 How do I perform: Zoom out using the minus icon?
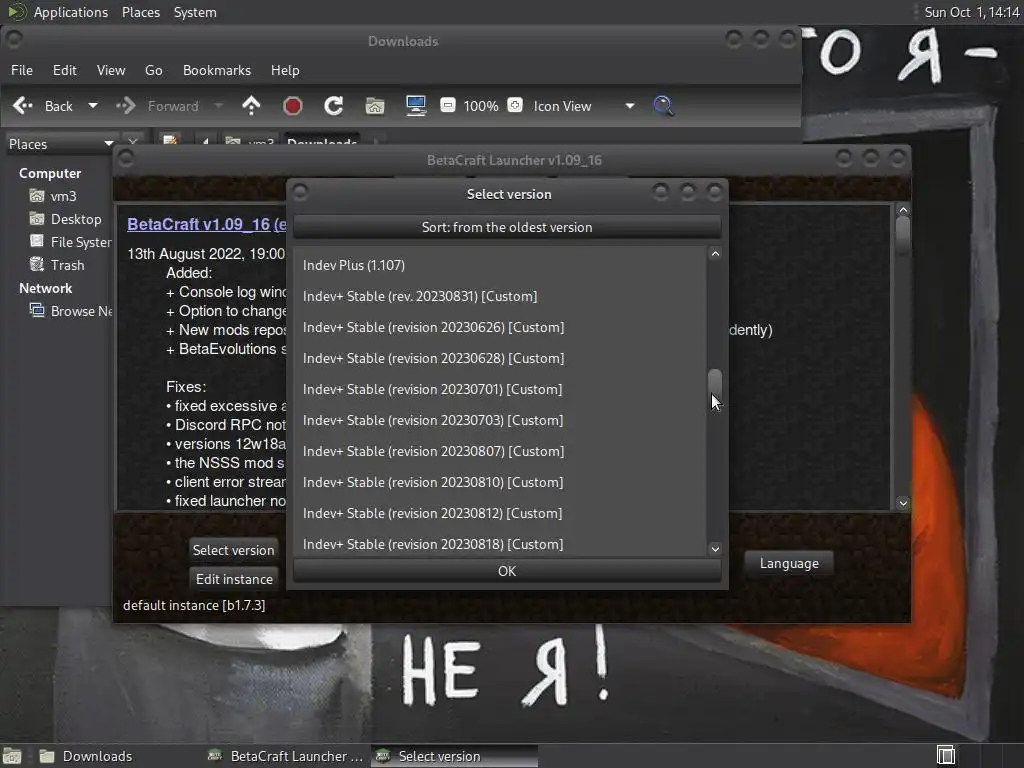[447, 105]
